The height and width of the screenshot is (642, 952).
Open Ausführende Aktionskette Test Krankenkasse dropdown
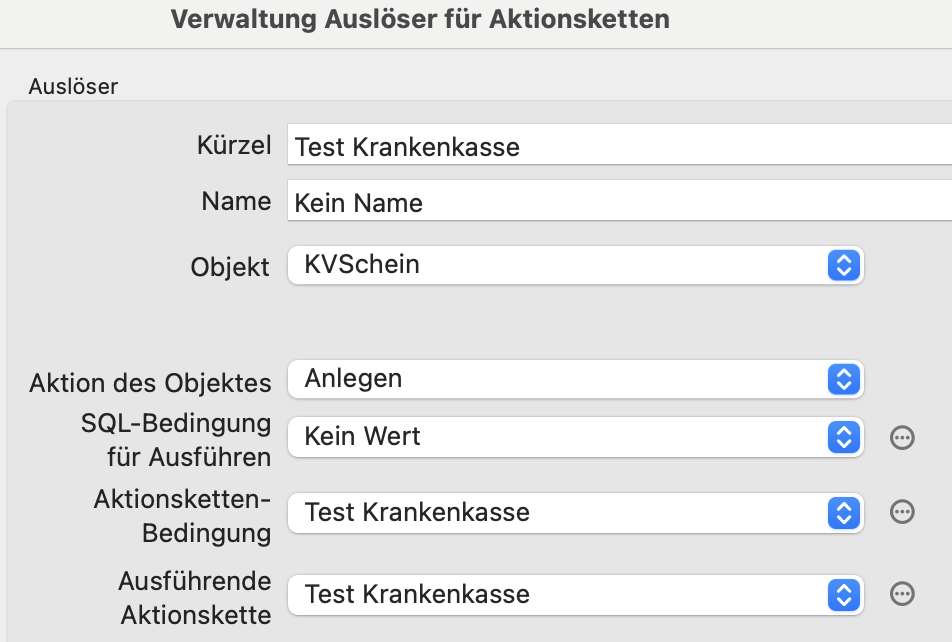(576, 595)
